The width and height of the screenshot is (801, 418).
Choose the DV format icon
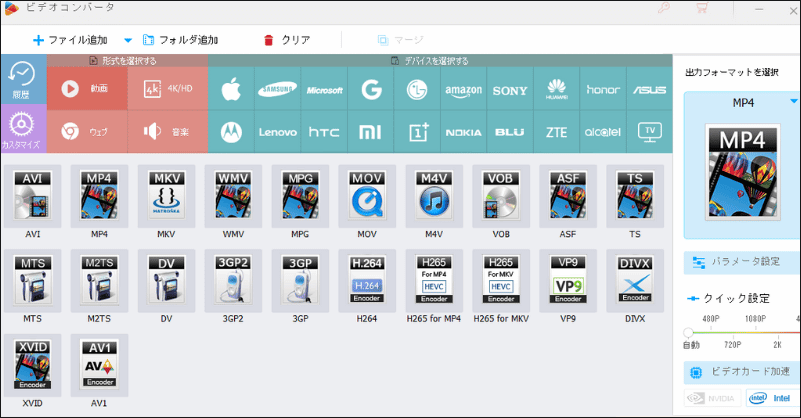[166, 281]
